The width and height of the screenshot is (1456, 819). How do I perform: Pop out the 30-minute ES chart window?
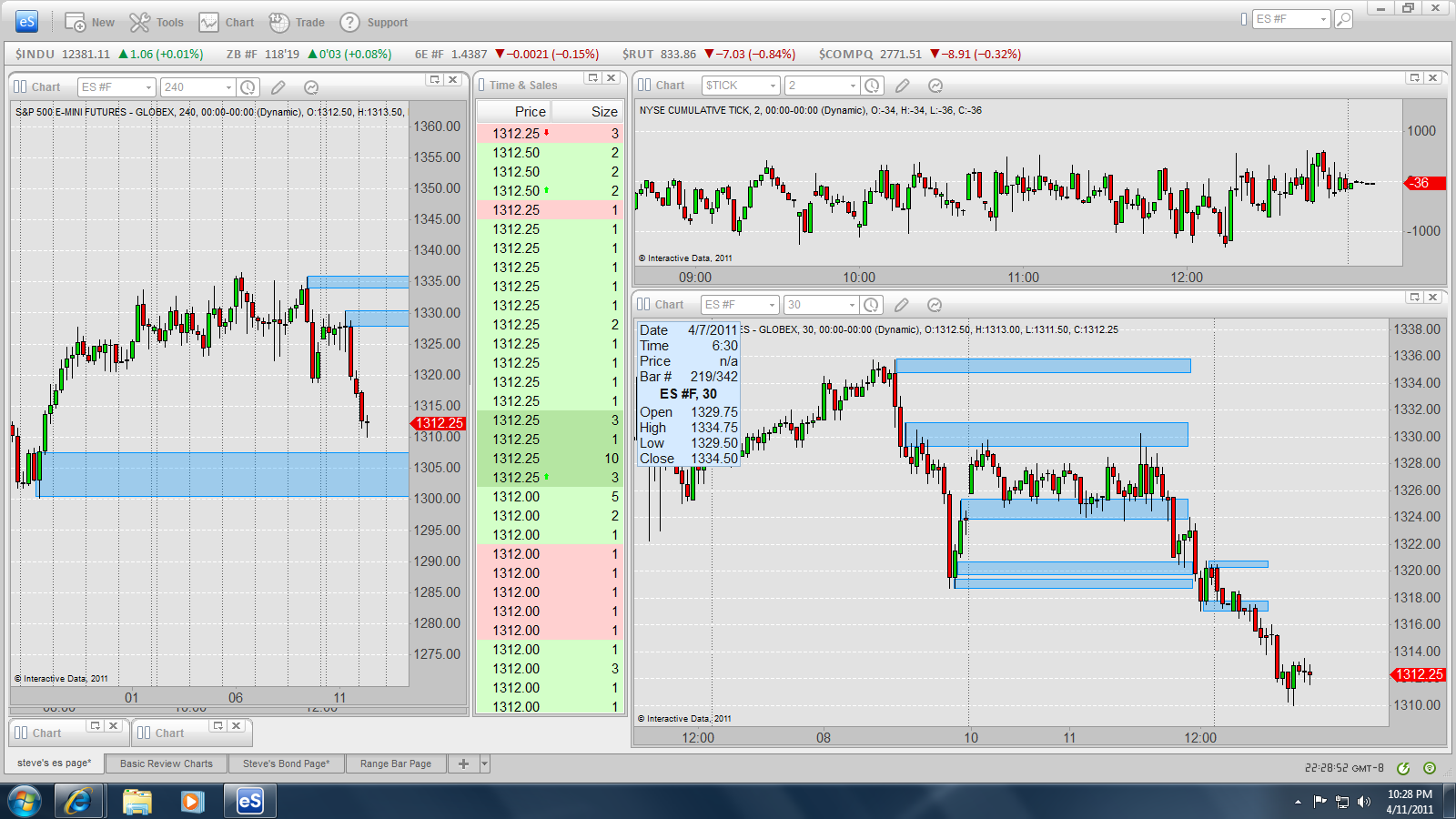point(1414,298)
